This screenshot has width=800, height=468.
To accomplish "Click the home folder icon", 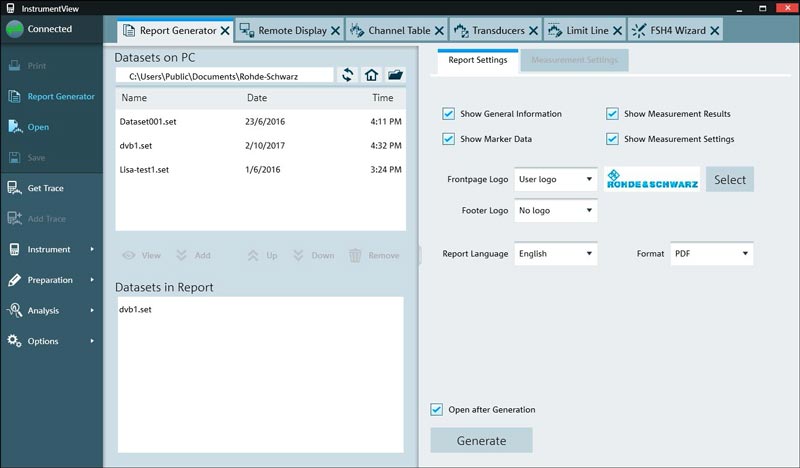I will pos(371,75).
